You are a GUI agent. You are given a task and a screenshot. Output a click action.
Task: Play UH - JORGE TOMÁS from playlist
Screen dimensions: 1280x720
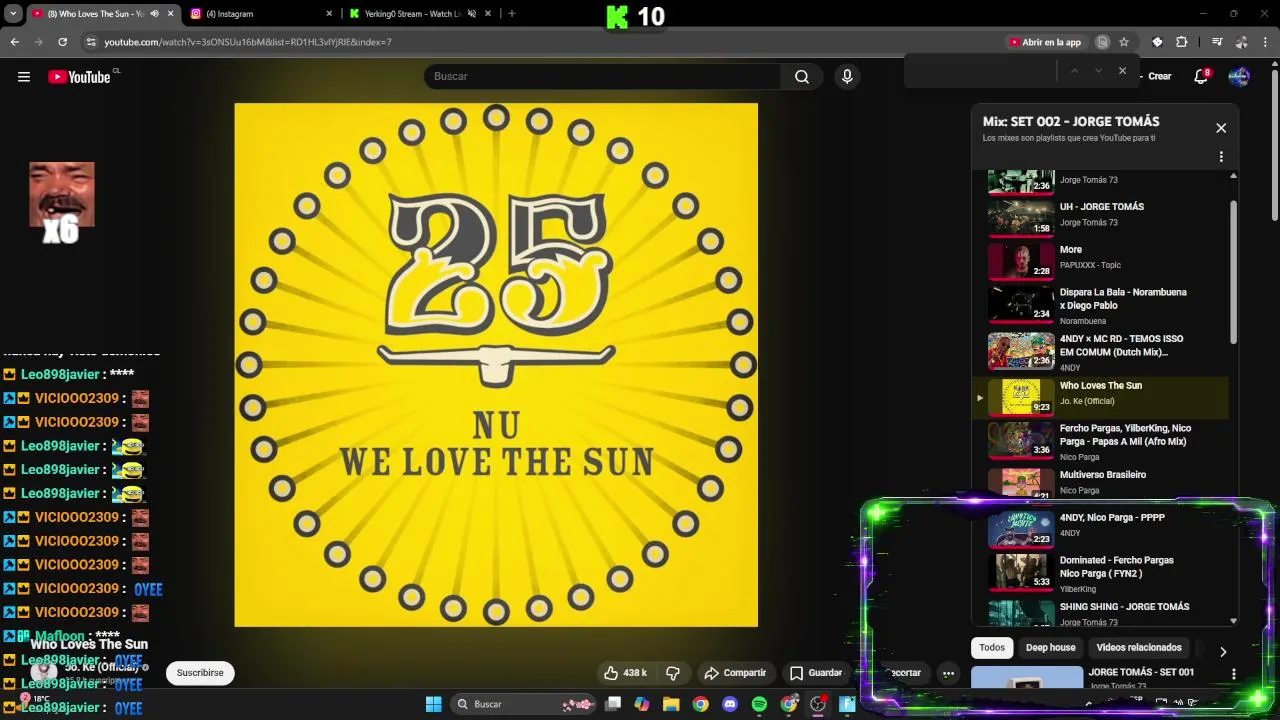(x=1100, y=215)
